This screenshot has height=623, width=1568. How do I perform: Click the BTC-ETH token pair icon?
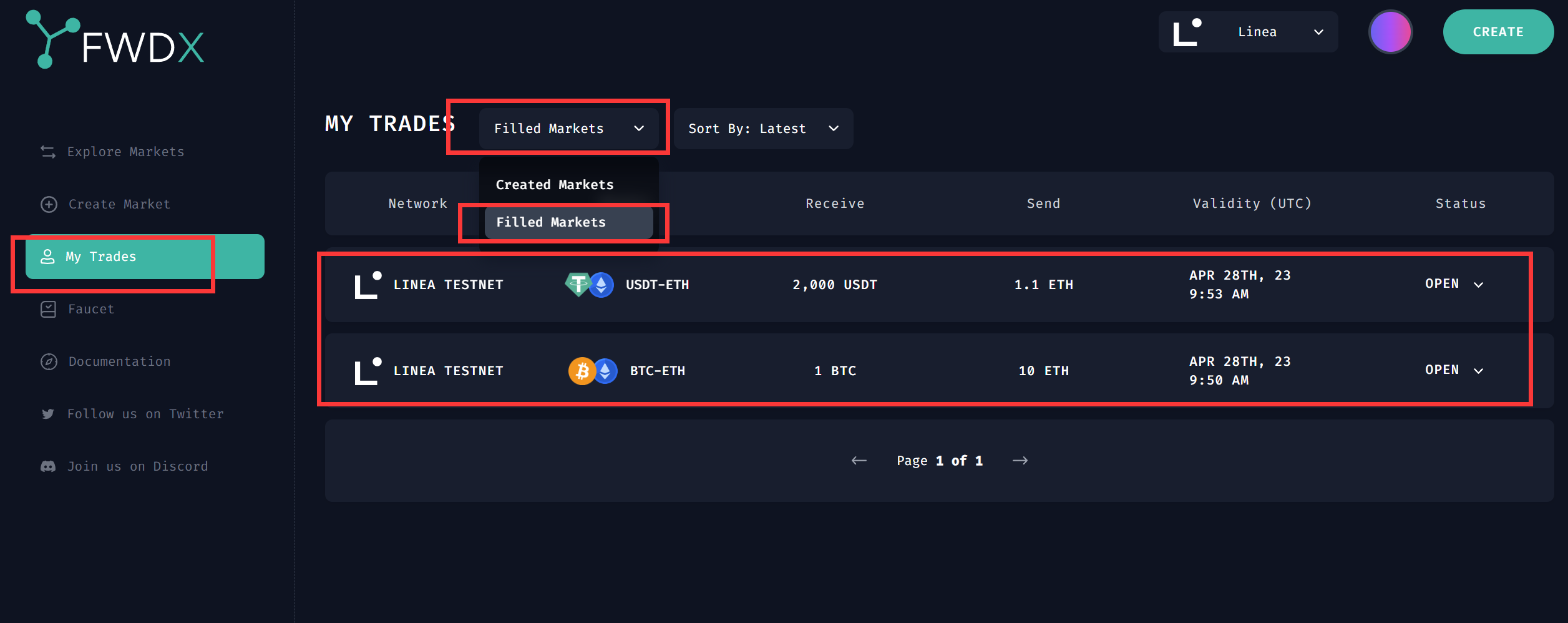[592, 371]
